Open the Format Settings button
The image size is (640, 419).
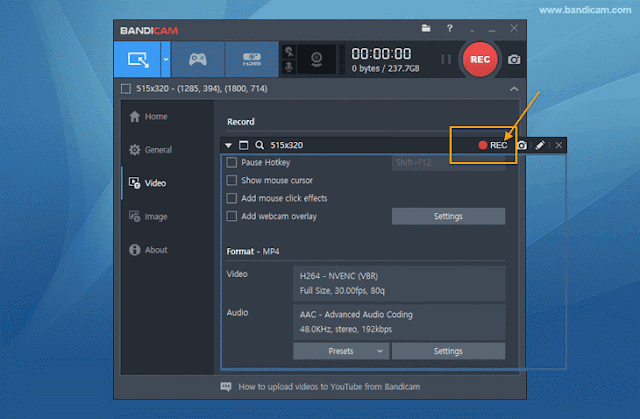448,351
